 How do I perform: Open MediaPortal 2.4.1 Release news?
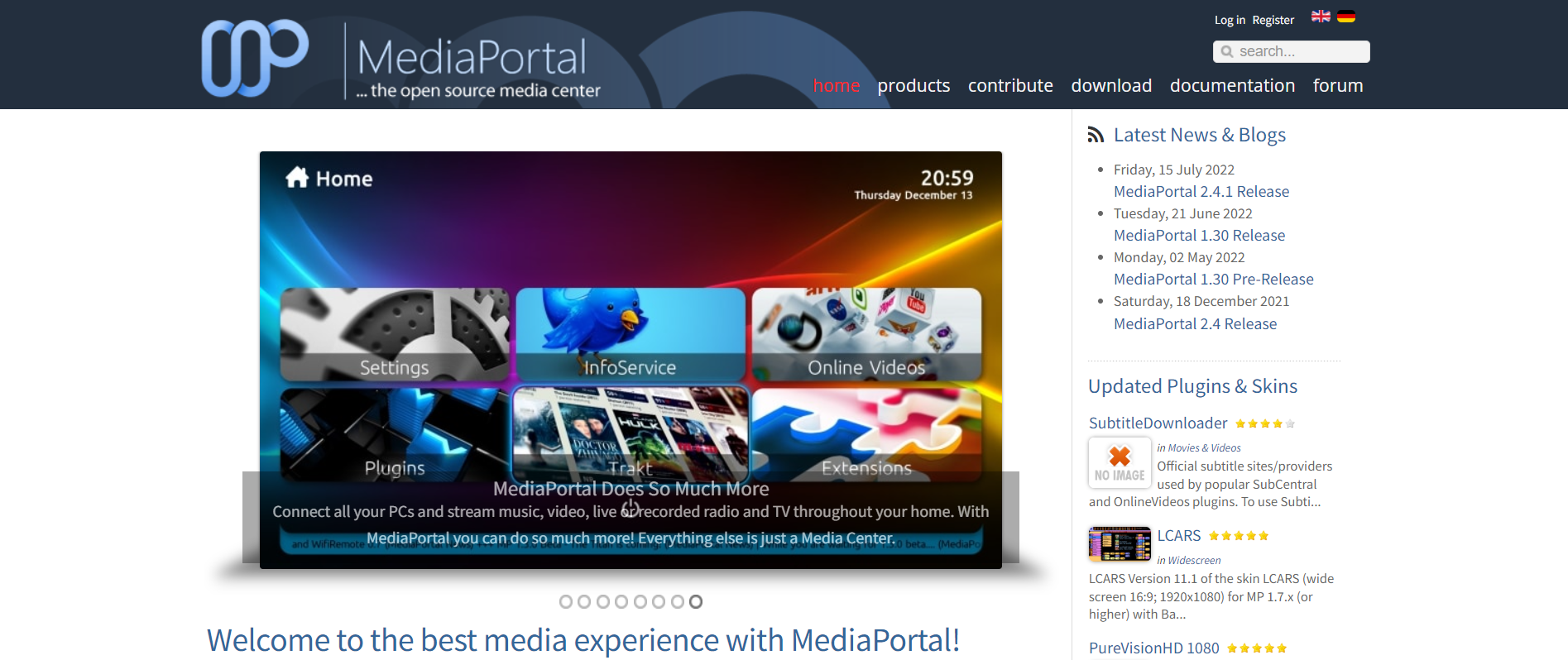(x=1201, y=192)
